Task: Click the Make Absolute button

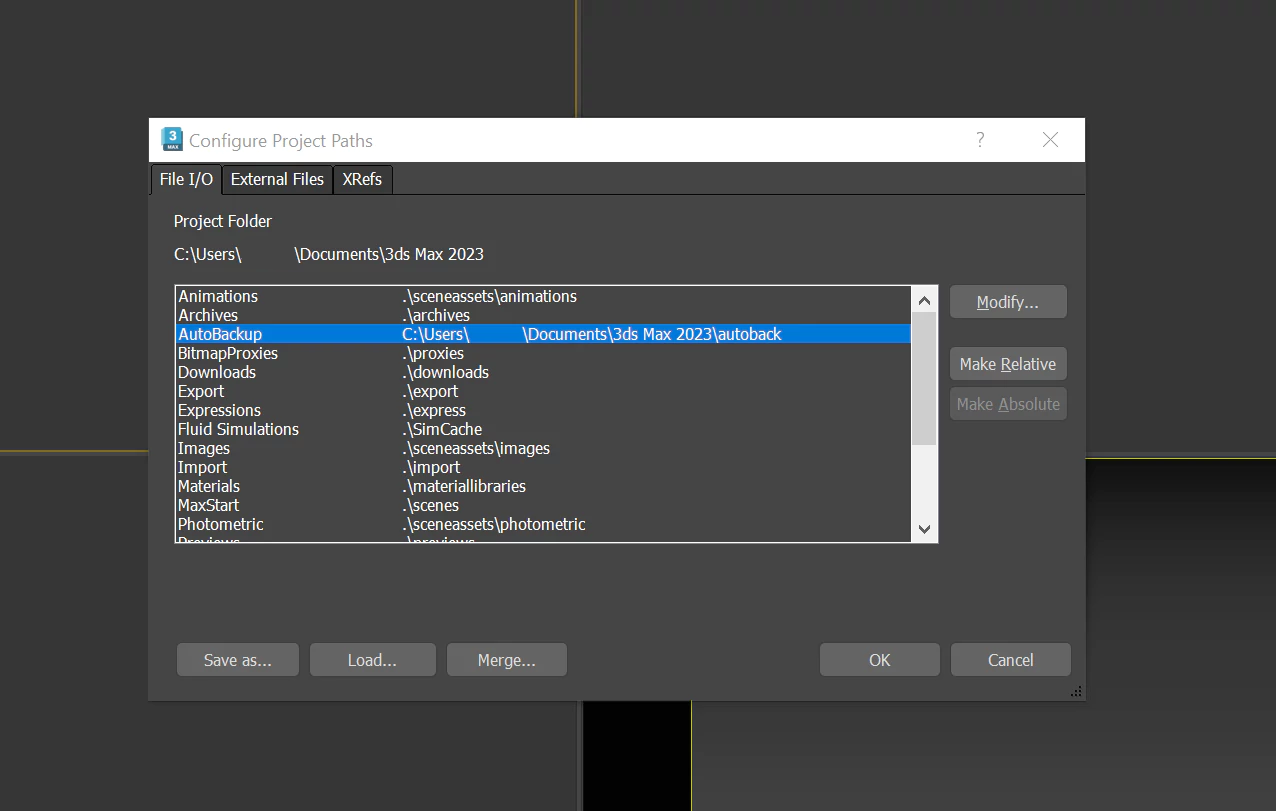Action: coord(1007,403)
